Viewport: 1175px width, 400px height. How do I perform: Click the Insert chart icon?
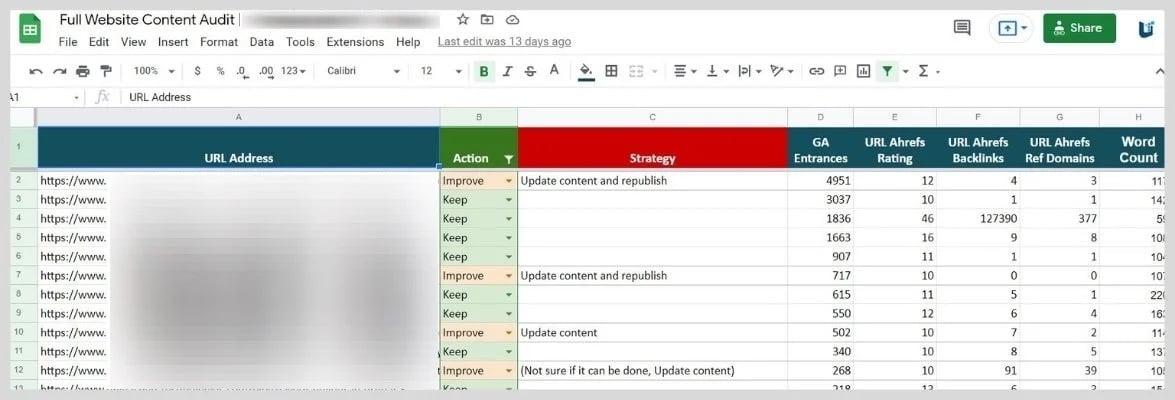tap(863, 71)
